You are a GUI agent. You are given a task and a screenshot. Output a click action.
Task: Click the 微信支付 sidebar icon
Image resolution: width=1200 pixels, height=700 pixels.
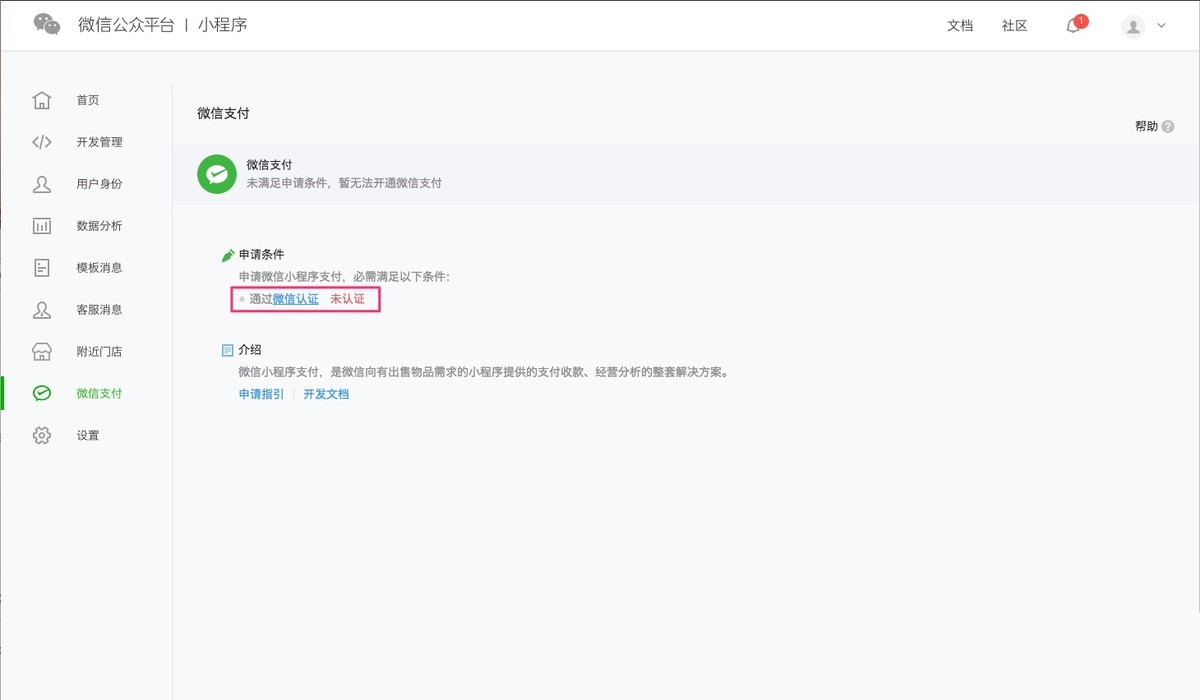[42, 394]
